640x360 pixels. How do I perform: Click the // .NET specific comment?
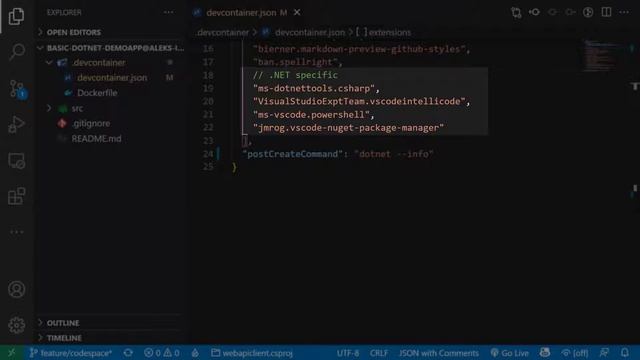[295, 75]
